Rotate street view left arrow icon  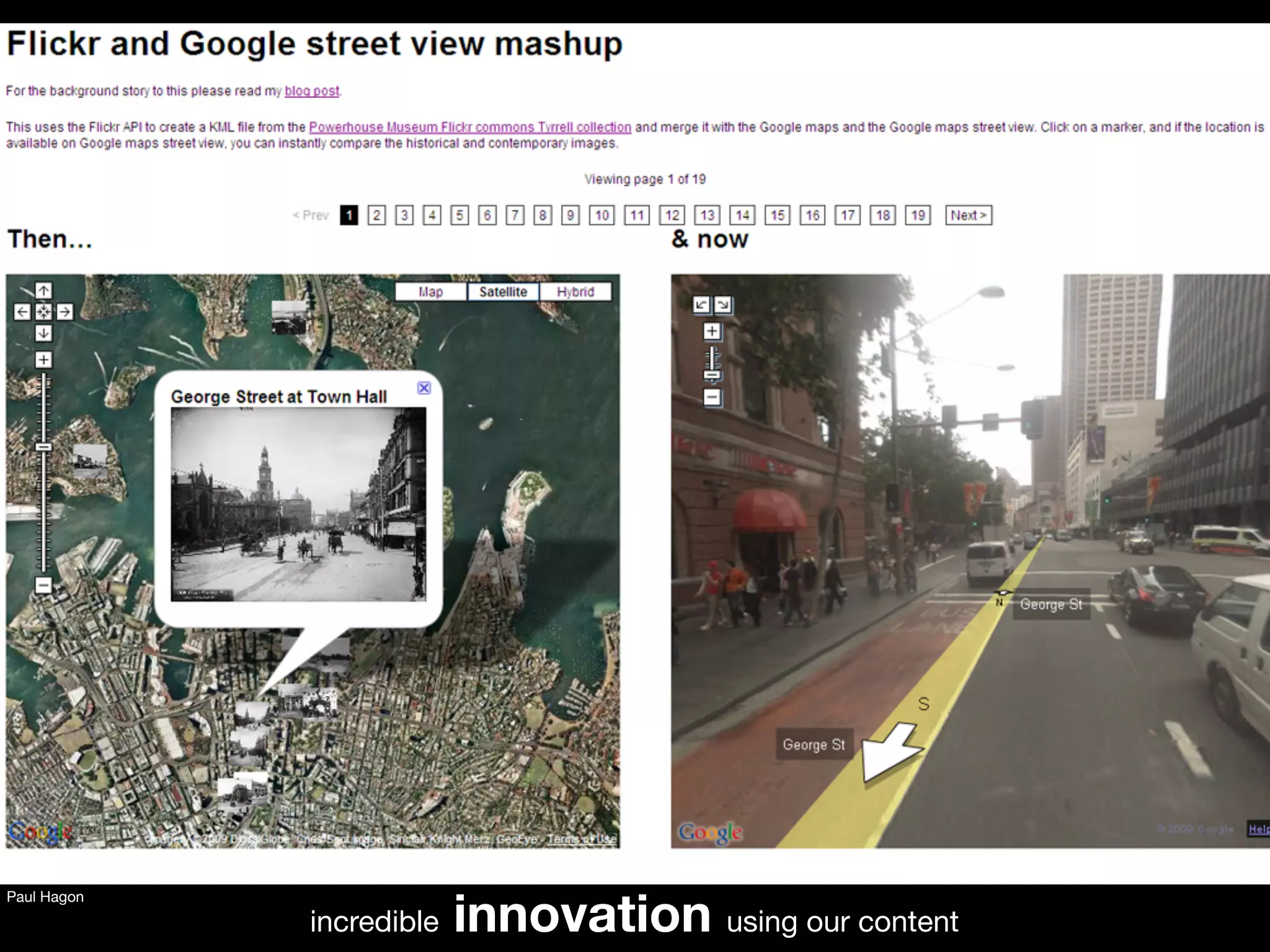[x=701, y=304]
